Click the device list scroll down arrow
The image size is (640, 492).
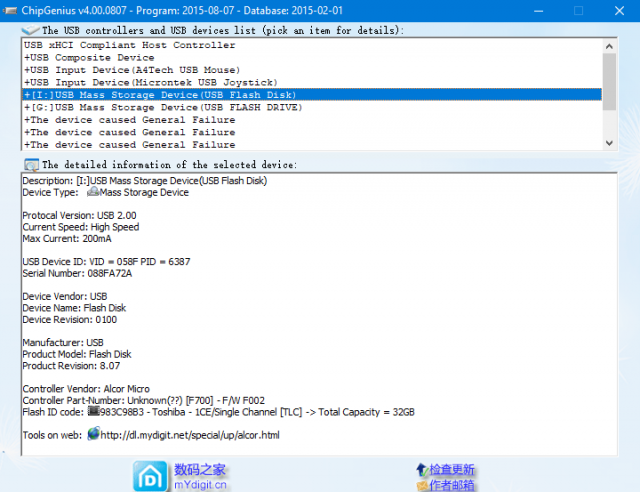[609, 143]
